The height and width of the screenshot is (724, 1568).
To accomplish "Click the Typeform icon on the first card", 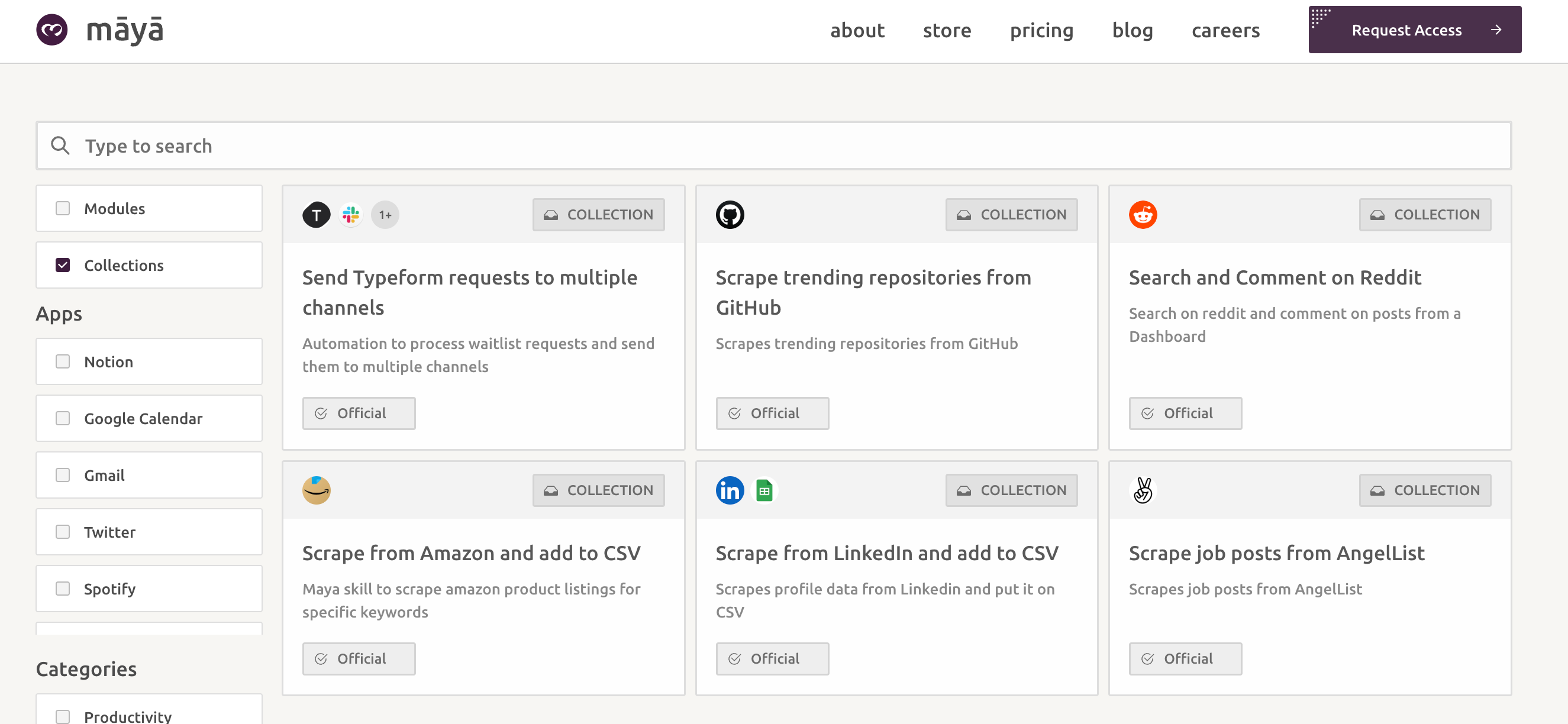I will [317, 215].
